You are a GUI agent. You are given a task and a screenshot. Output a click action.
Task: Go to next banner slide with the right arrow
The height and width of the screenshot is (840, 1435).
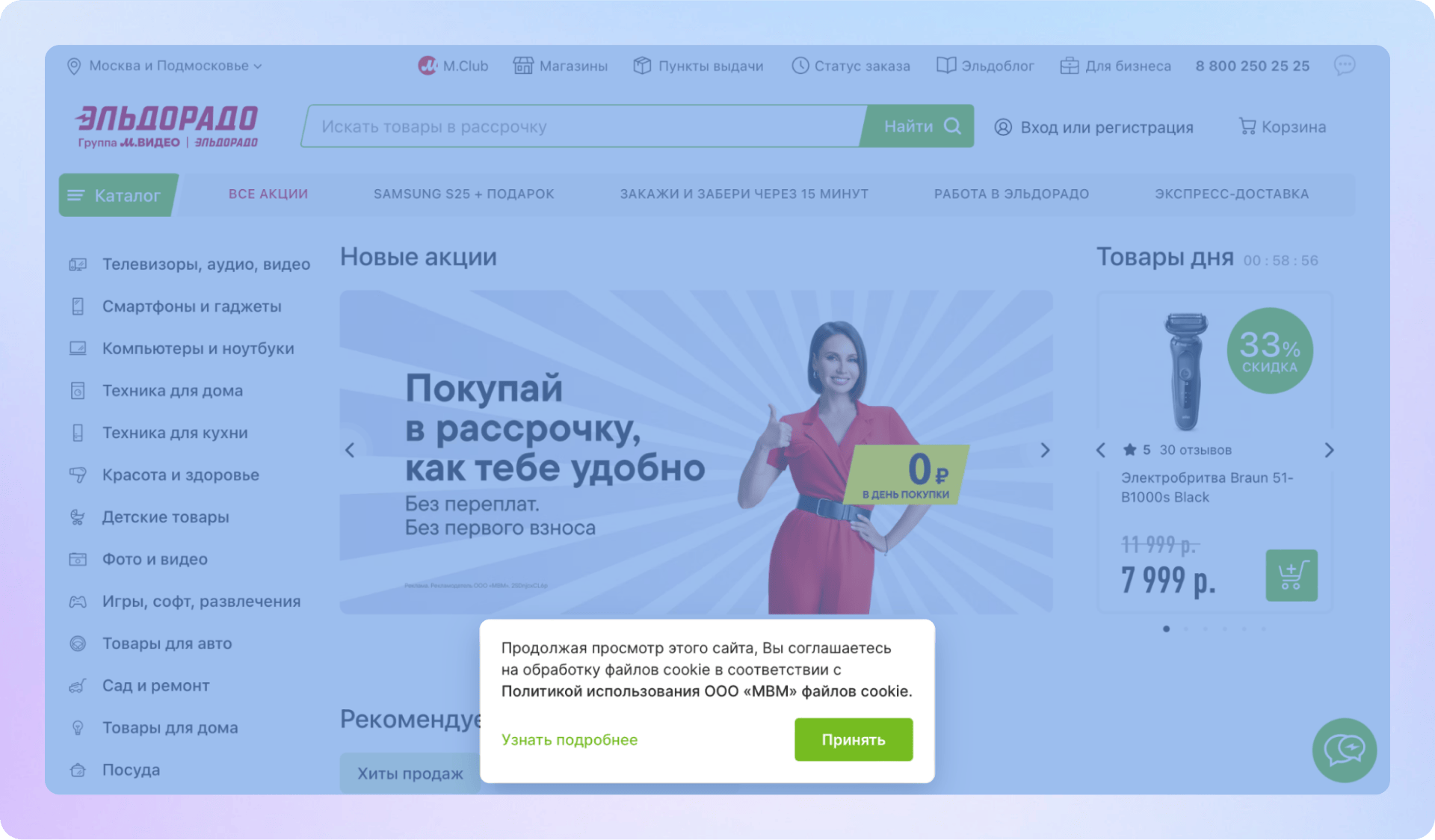click(1045, 450)
